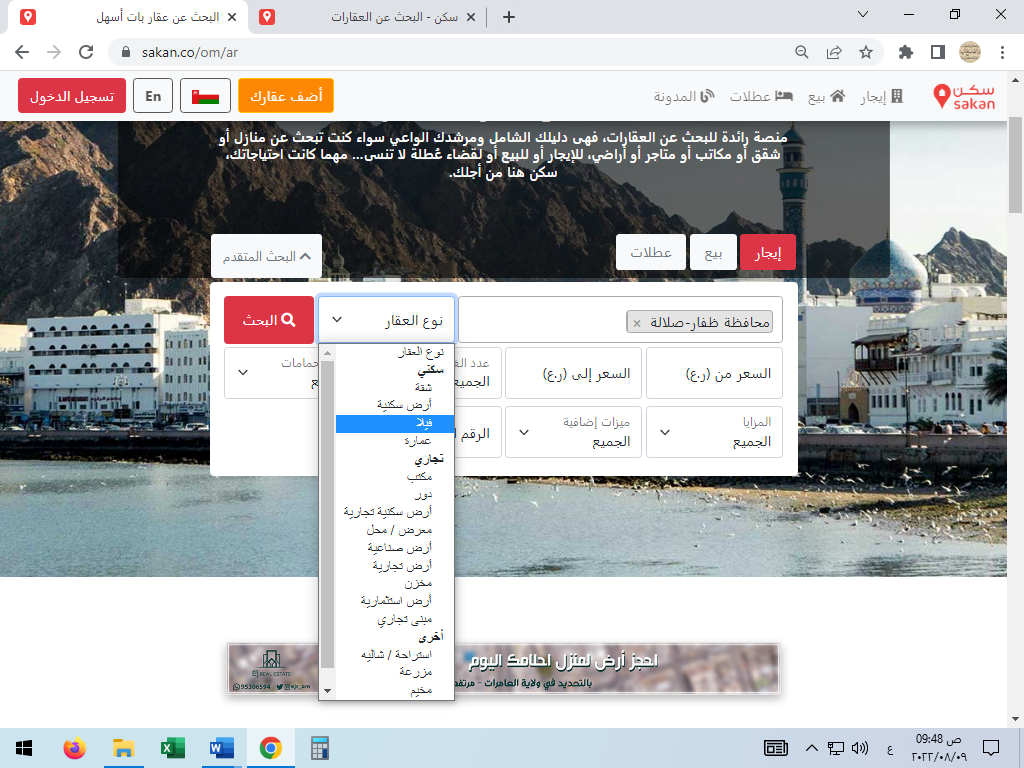Image resolution: width=1024 pixels, height=768 pixels.
Task: Click the السعر من (ر.ع) price field
Action: tap(714, 373)
